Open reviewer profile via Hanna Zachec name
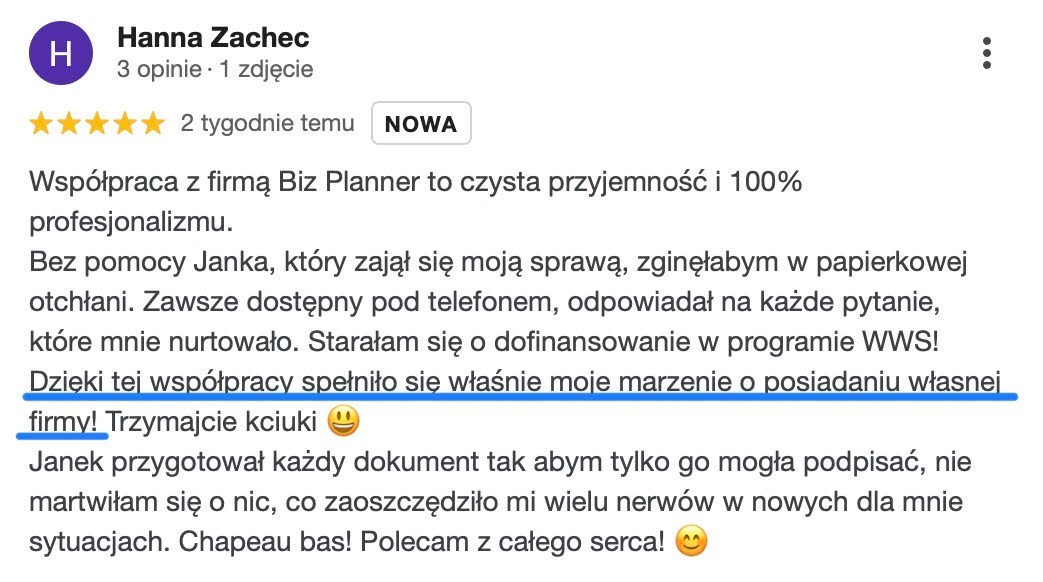 pos(213,38)
